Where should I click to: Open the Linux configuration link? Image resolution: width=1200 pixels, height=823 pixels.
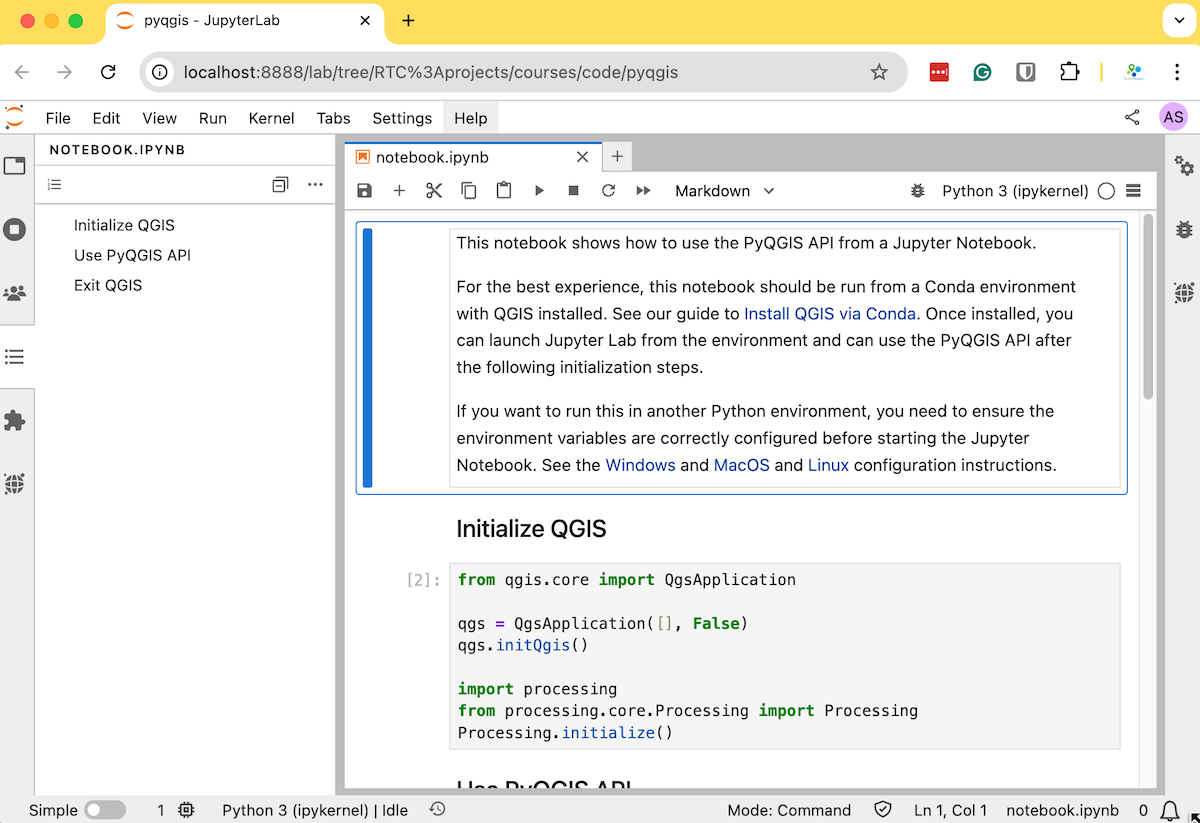(828, 465)
